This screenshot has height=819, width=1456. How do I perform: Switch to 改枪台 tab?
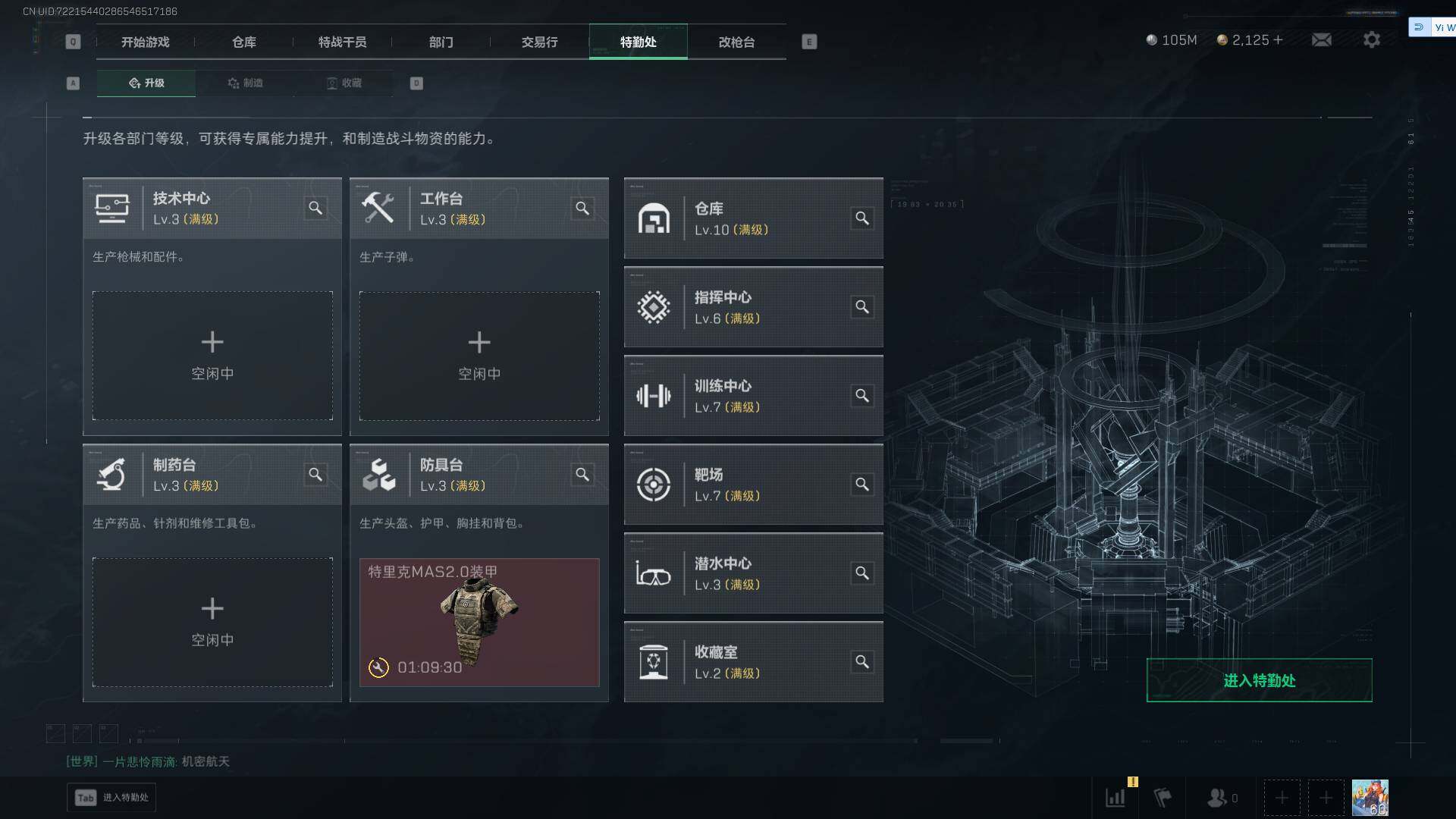pyautogui.click(x=736, y=42)
